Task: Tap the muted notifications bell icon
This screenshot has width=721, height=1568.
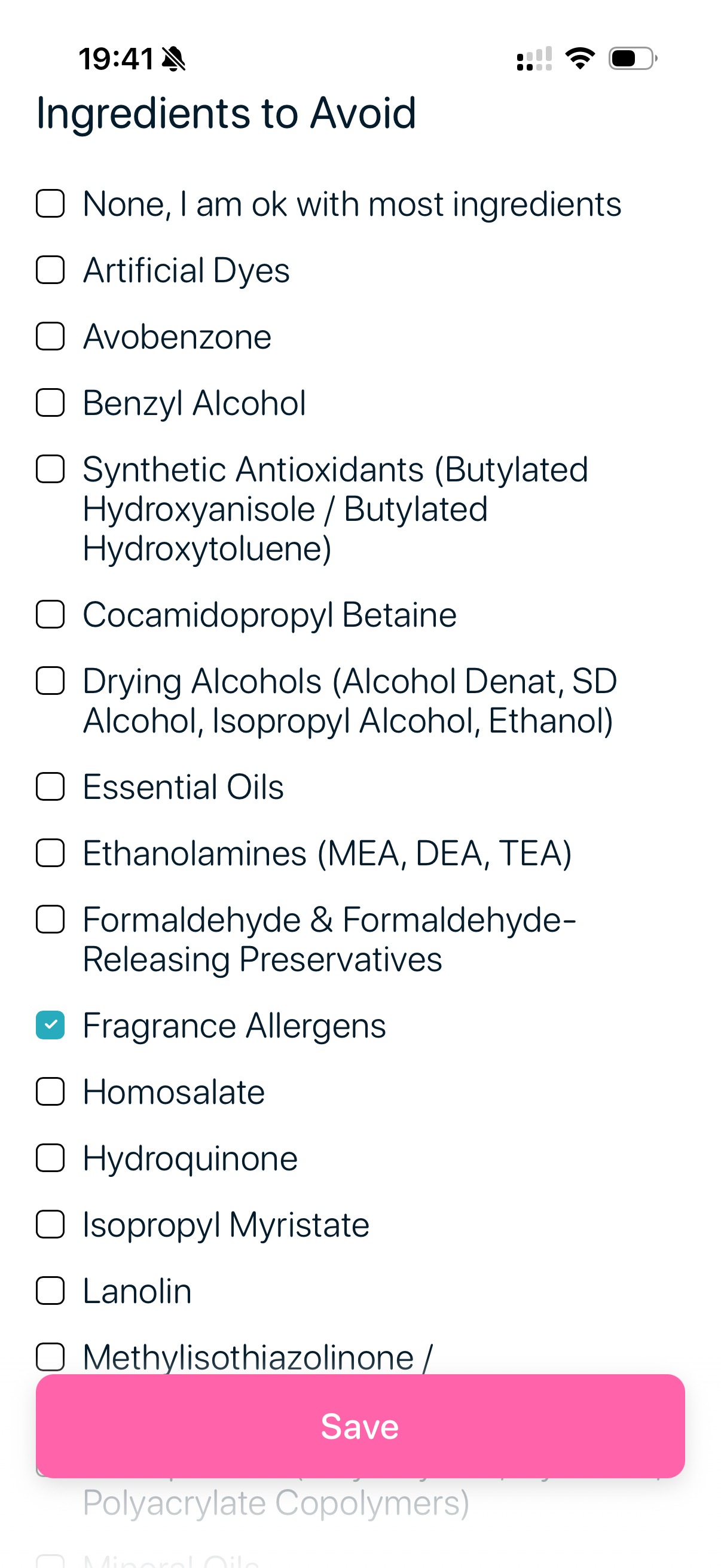Action: [x=172, y=58]
